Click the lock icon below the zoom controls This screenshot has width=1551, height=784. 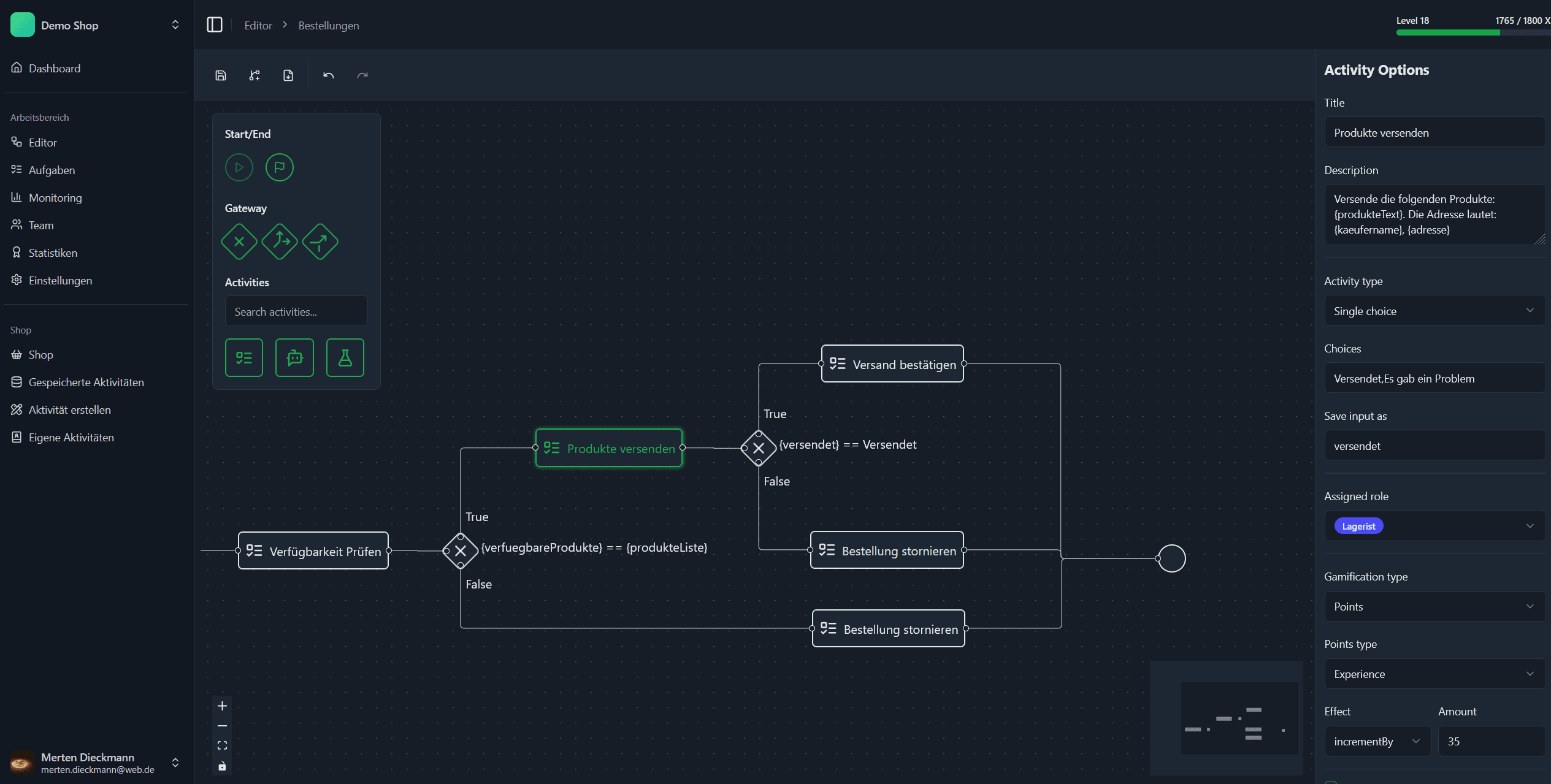(222, 766)
